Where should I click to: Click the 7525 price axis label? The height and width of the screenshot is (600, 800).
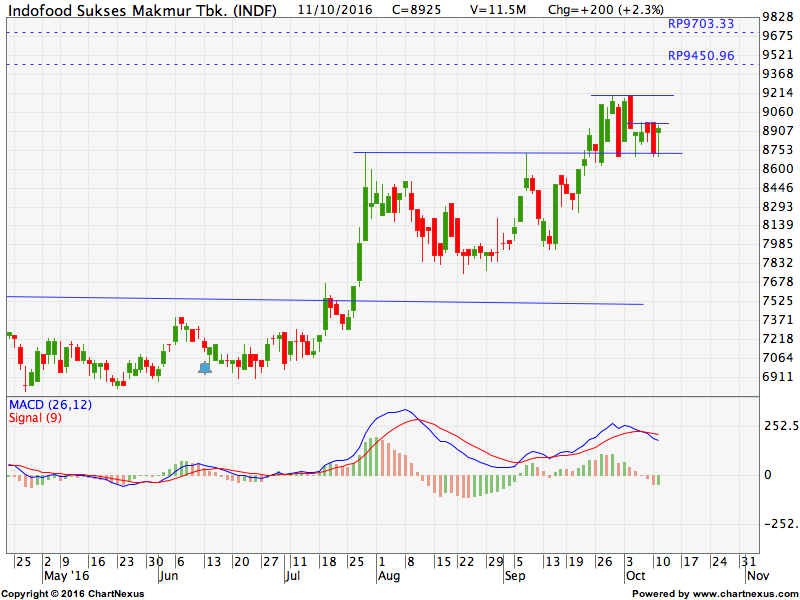pyautogui.click(x=778, y=301)
